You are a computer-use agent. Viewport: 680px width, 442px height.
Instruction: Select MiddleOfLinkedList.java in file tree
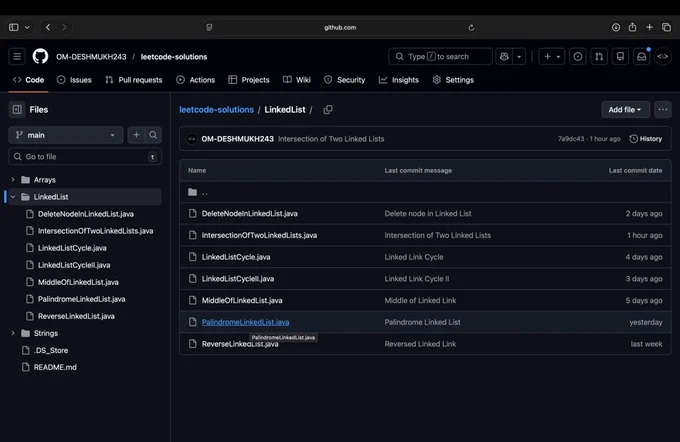coord(78,282)
